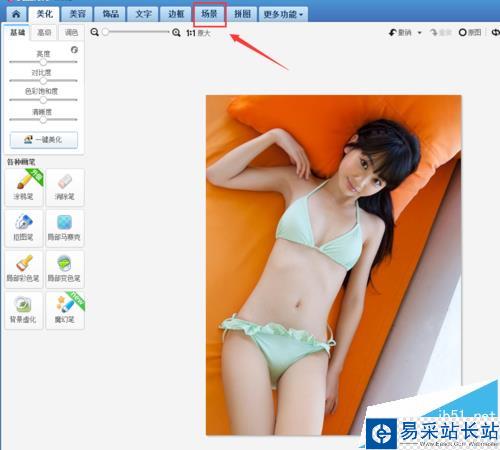
Task: Select the 魔幻笔 magic pen tool
Action: tap(65, 310)
